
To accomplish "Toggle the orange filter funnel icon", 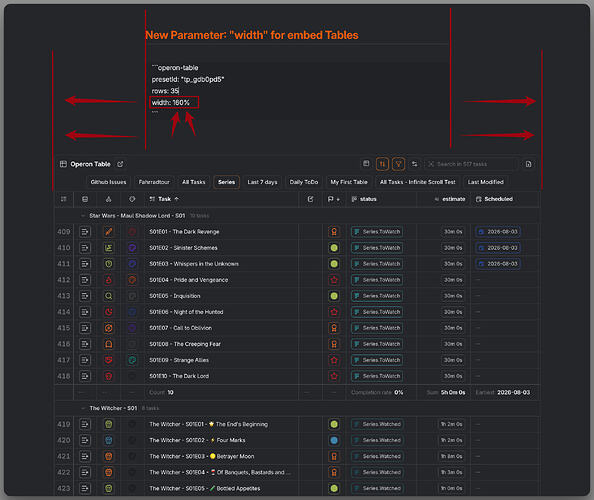I will click(x=398, y=164).
